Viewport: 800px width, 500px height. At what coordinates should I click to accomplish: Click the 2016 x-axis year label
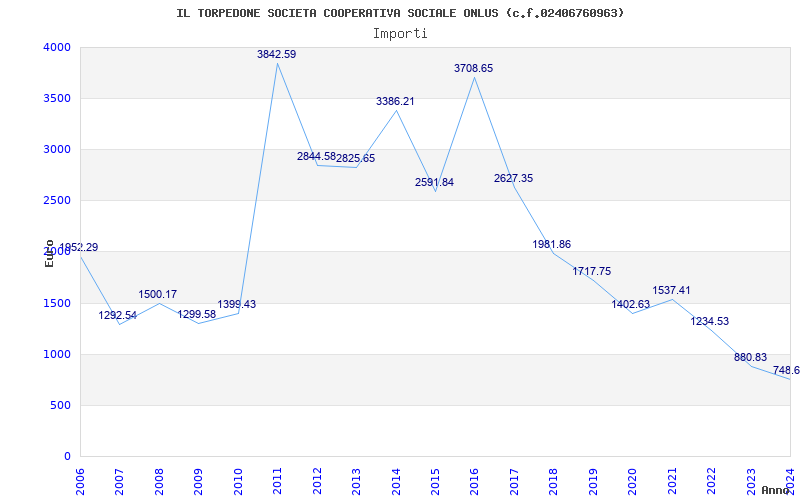pyautogui.click(x=474, y=481)
